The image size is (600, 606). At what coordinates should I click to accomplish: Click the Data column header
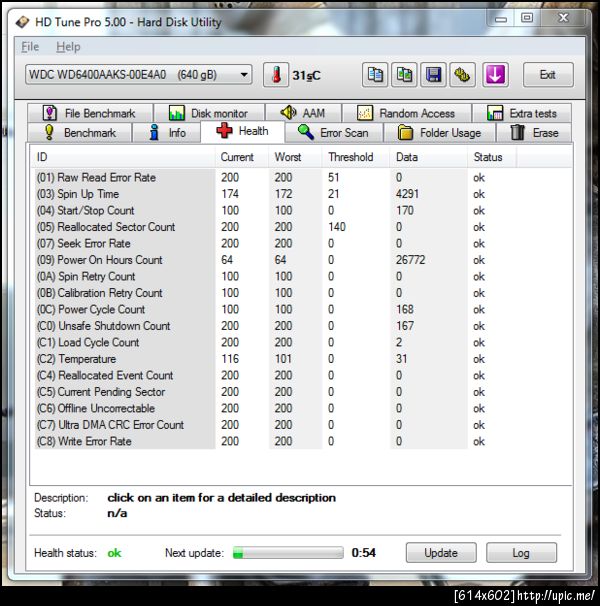point(428,157)
